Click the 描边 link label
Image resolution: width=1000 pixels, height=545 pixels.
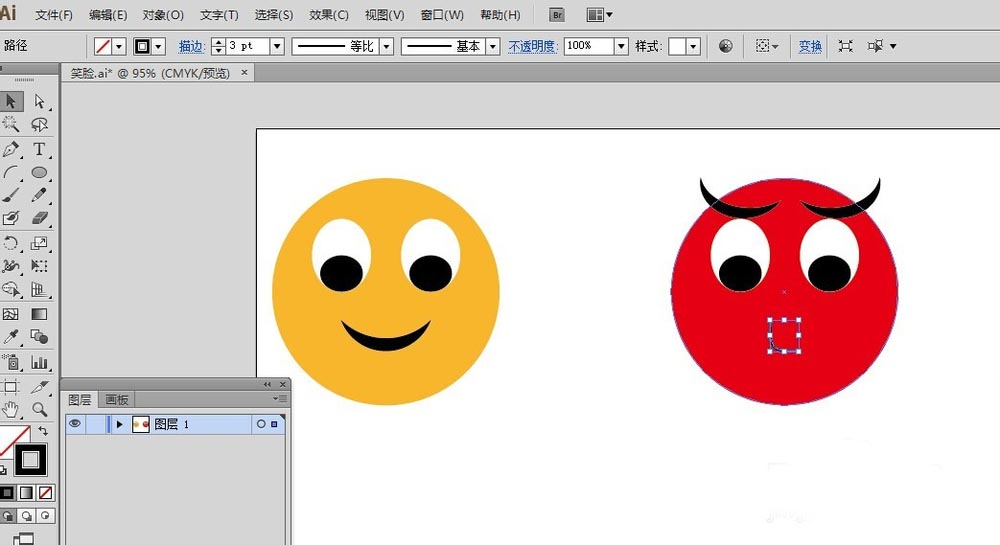click(x=191, y=46)
